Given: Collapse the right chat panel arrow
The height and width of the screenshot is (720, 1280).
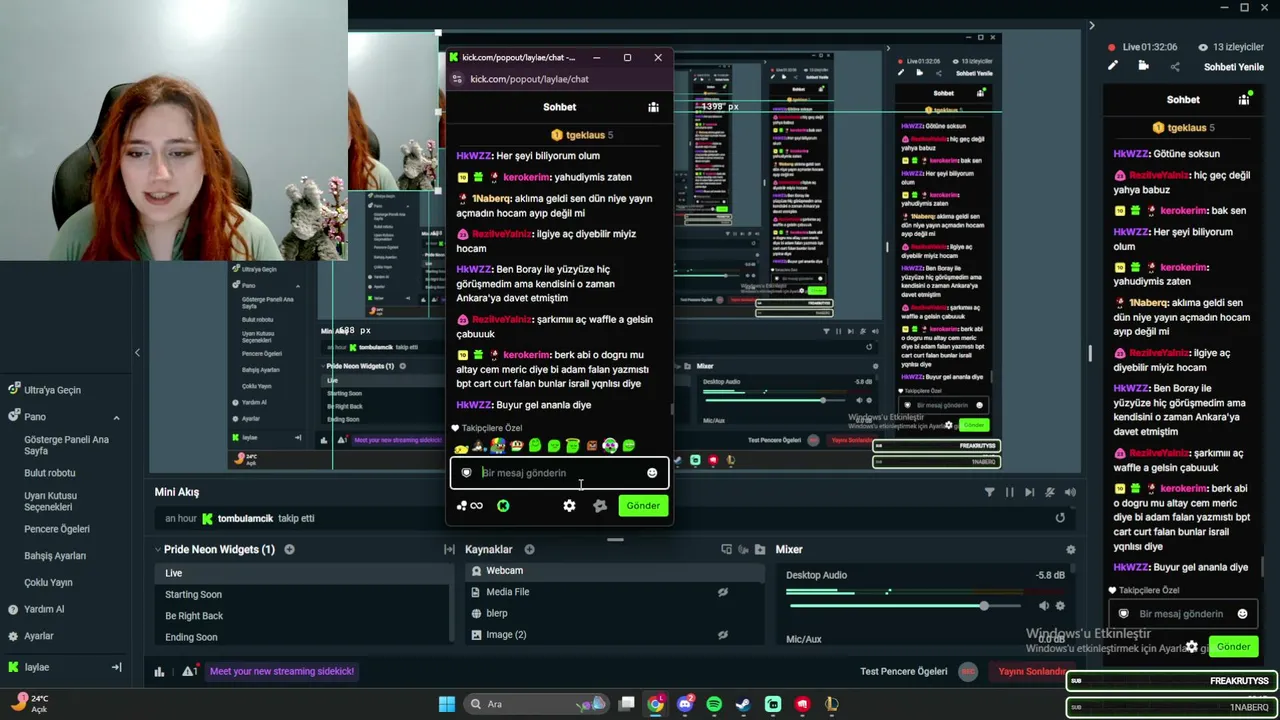Looking at the screenshot, I should tap(1091, 26).
